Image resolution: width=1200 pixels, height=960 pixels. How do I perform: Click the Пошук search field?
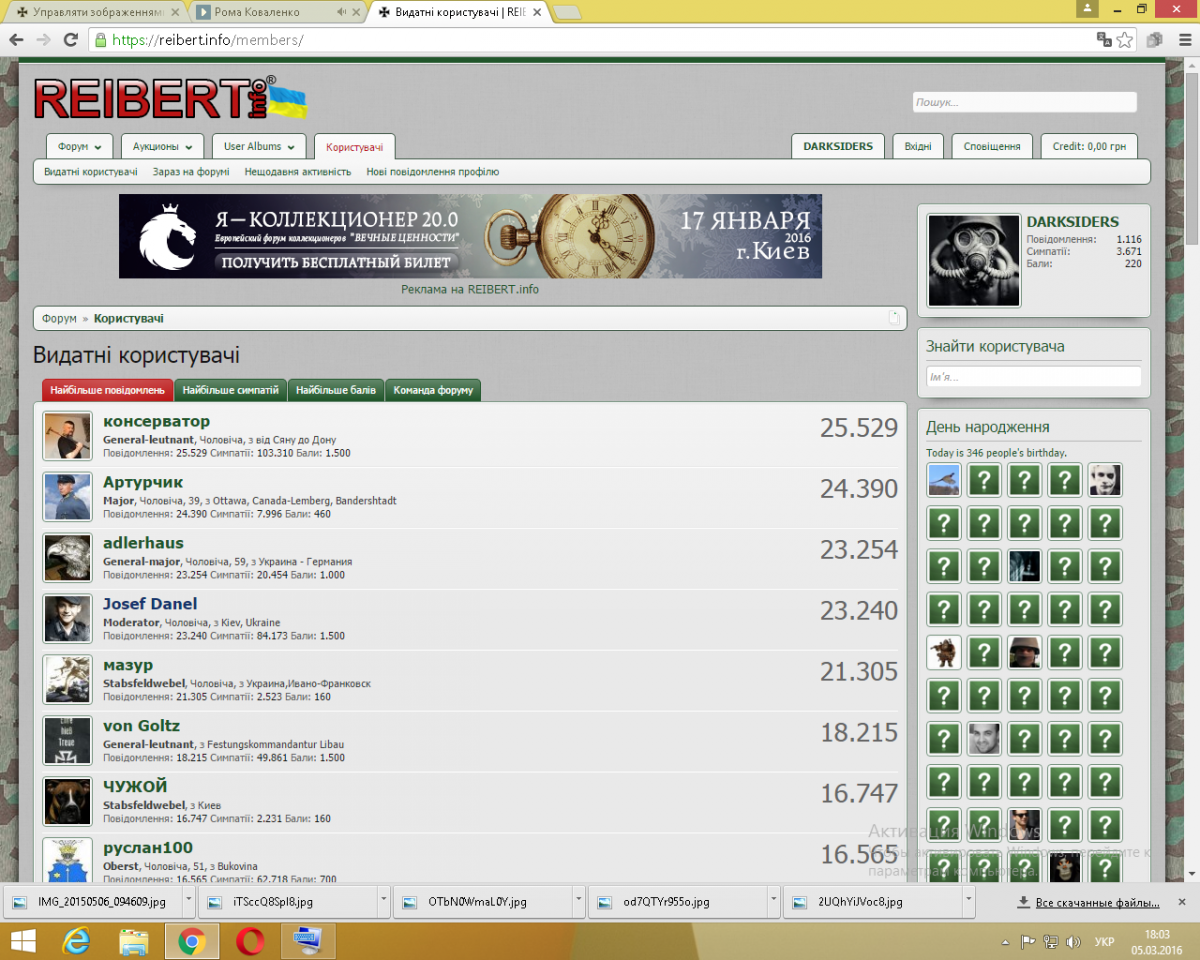click(1025, 102)
